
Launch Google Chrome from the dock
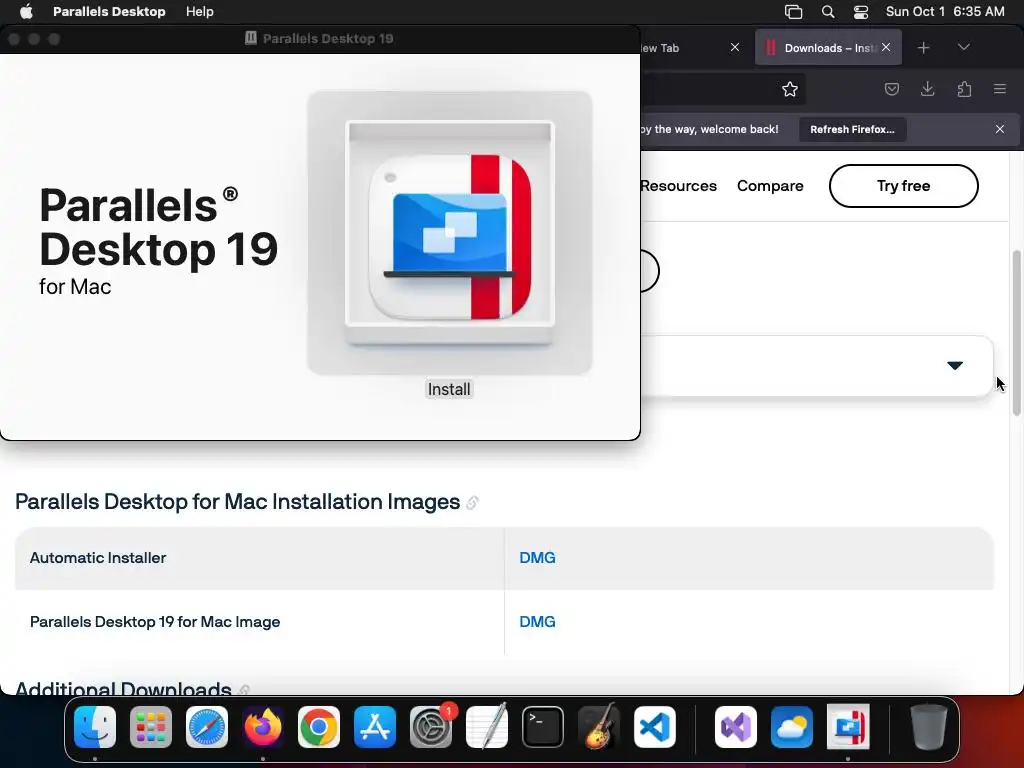tap(319, 726)
